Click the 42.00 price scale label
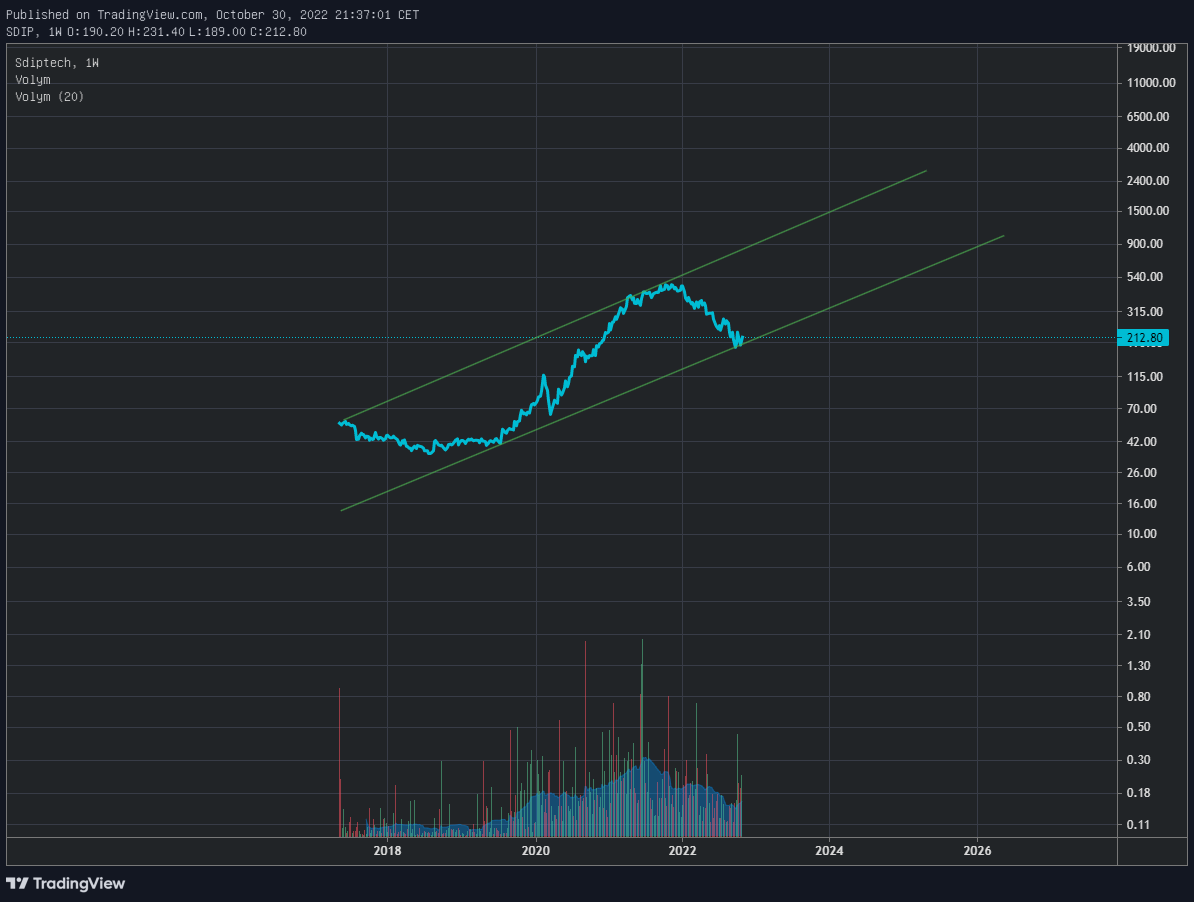 pos(1142,441)
